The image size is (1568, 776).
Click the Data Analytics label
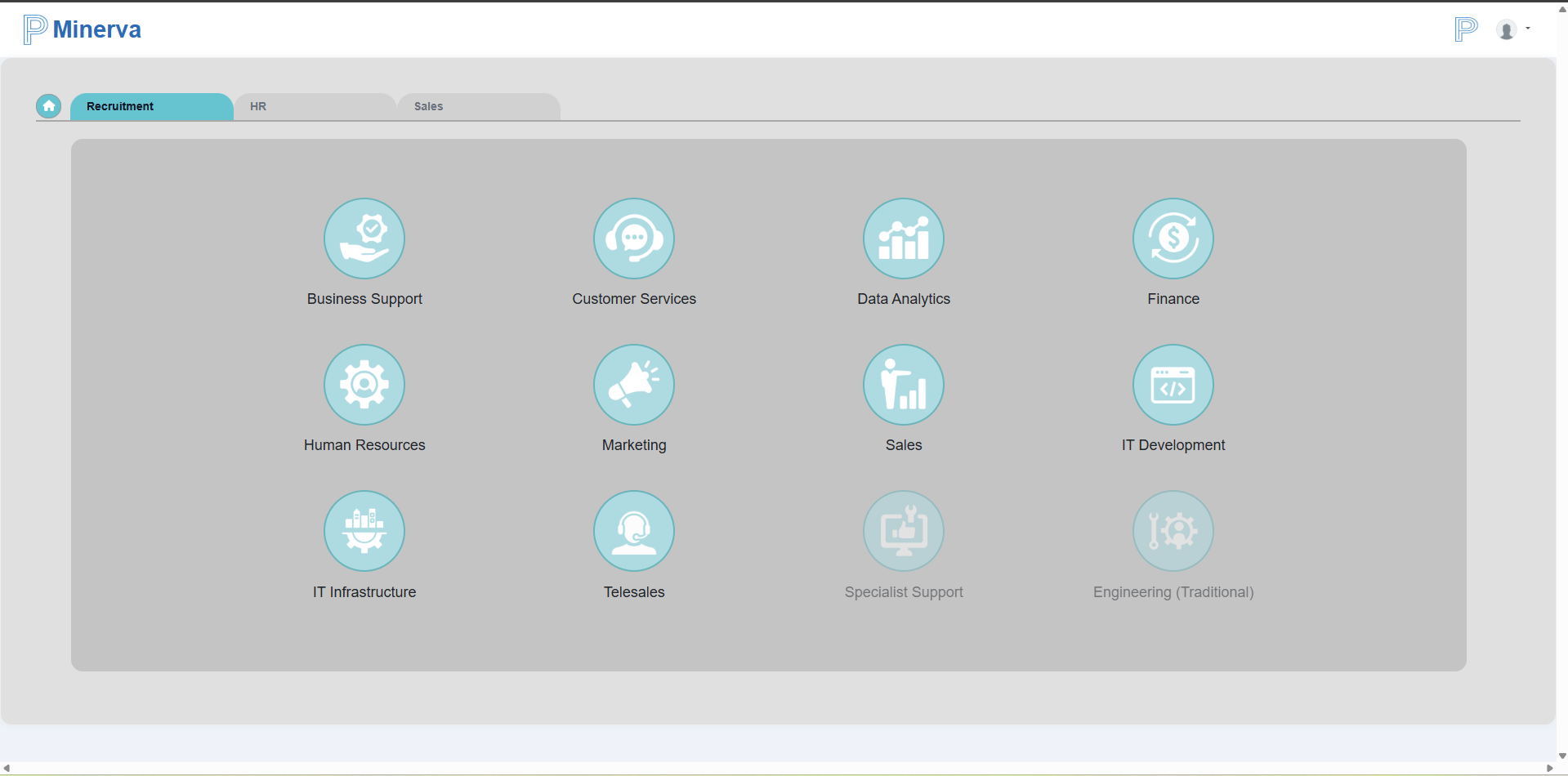pos(904,299)
